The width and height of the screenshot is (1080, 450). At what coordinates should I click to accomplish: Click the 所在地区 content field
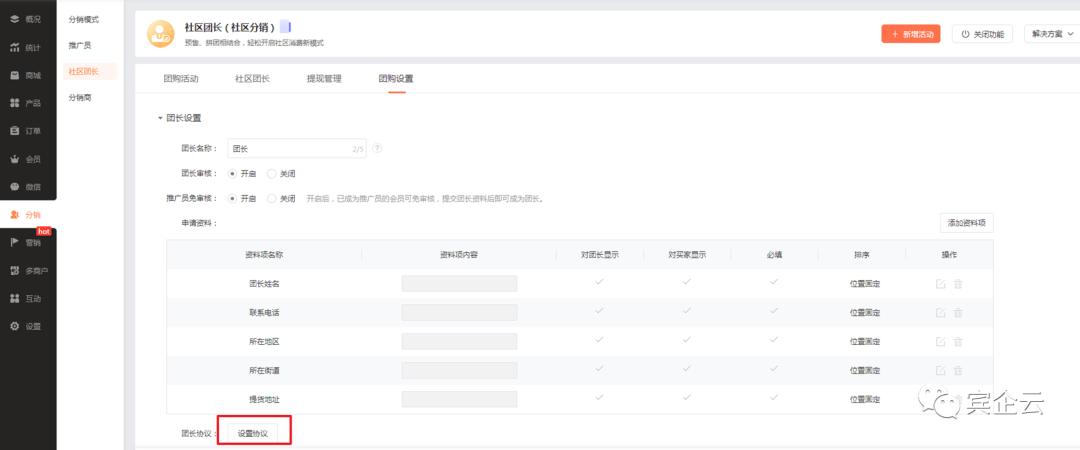tap(459, 341)
